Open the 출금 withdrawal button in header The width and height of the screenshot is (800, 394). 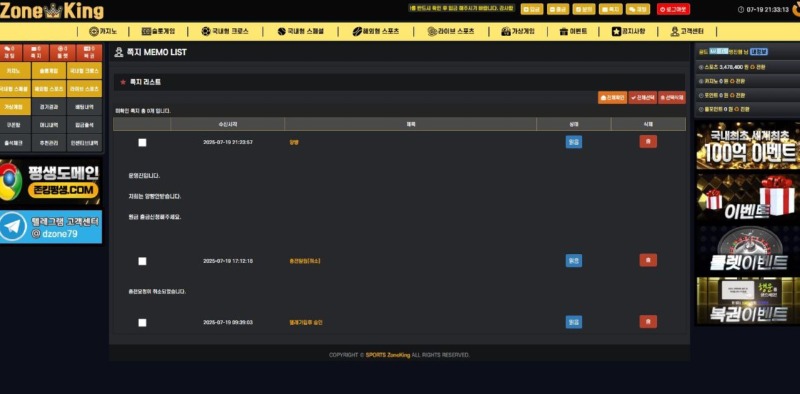(558, 9)
